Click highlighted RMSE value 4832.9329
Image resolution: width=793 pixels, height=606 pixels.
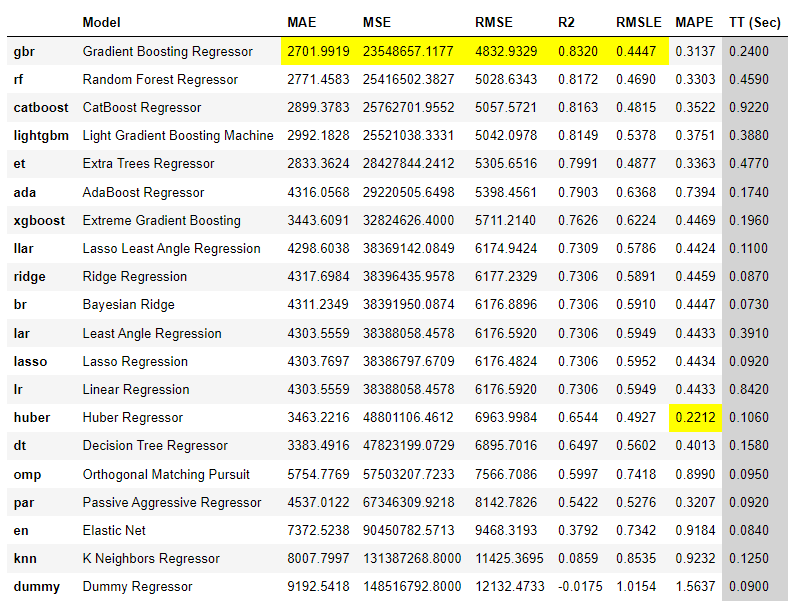tap(506, 52)
